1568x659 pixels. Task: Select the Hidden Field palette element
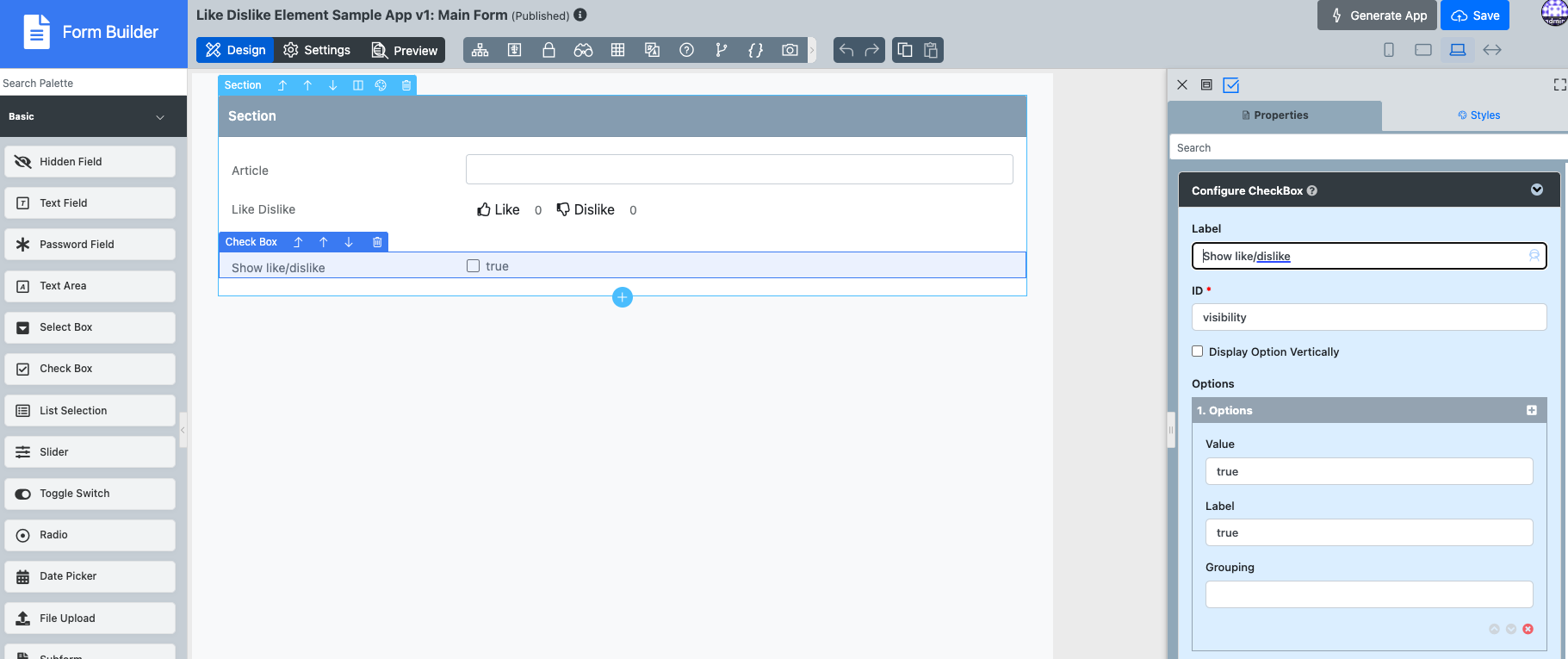90,161
